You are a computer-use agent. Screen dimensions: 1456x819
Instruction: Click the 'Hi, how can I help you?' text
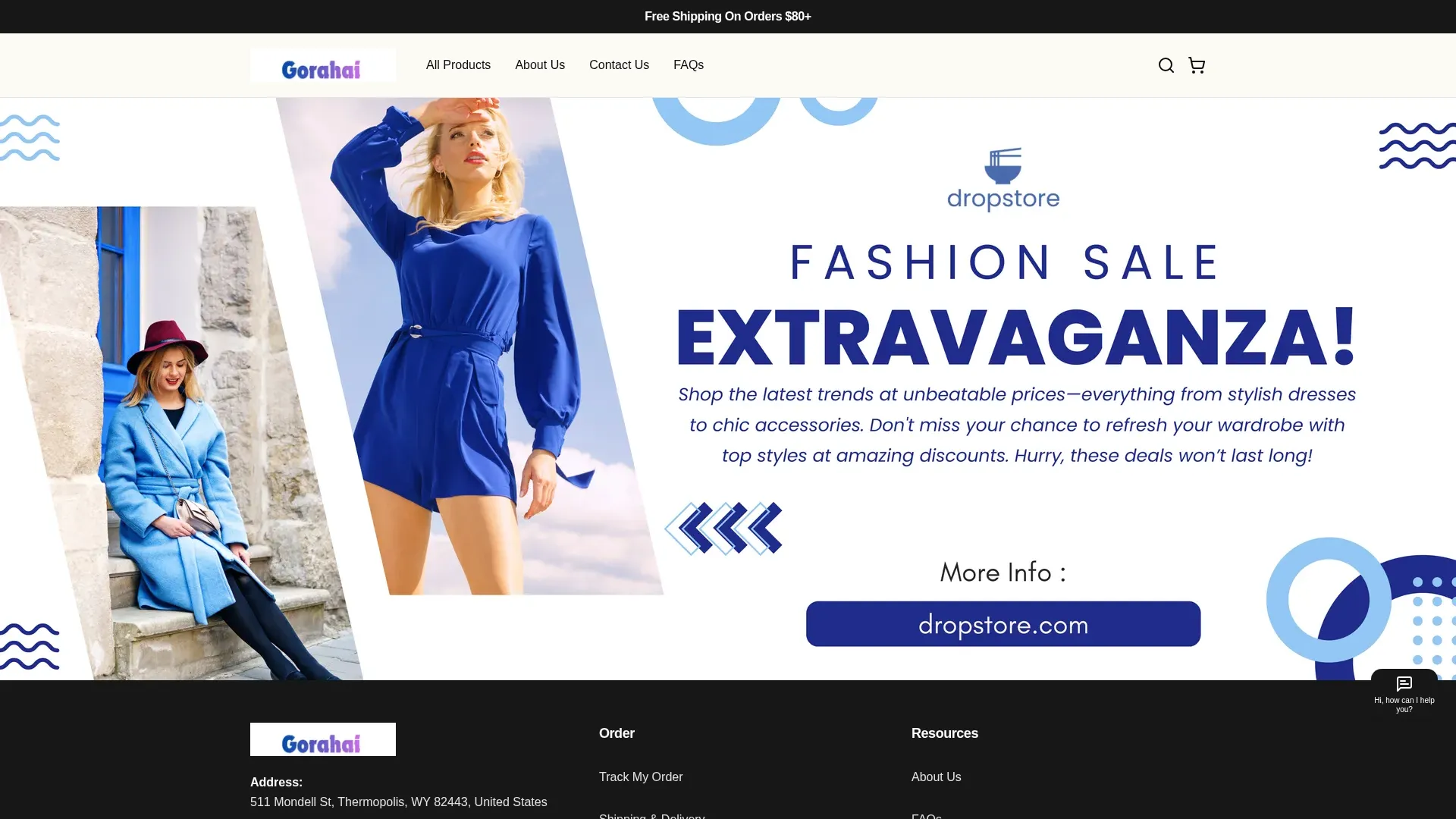click(1404, 705)
